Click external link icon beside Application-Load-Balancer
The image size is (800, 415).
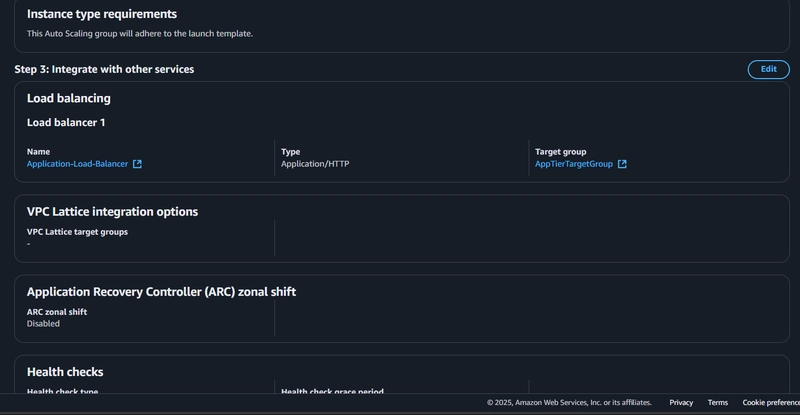point(137,164)
